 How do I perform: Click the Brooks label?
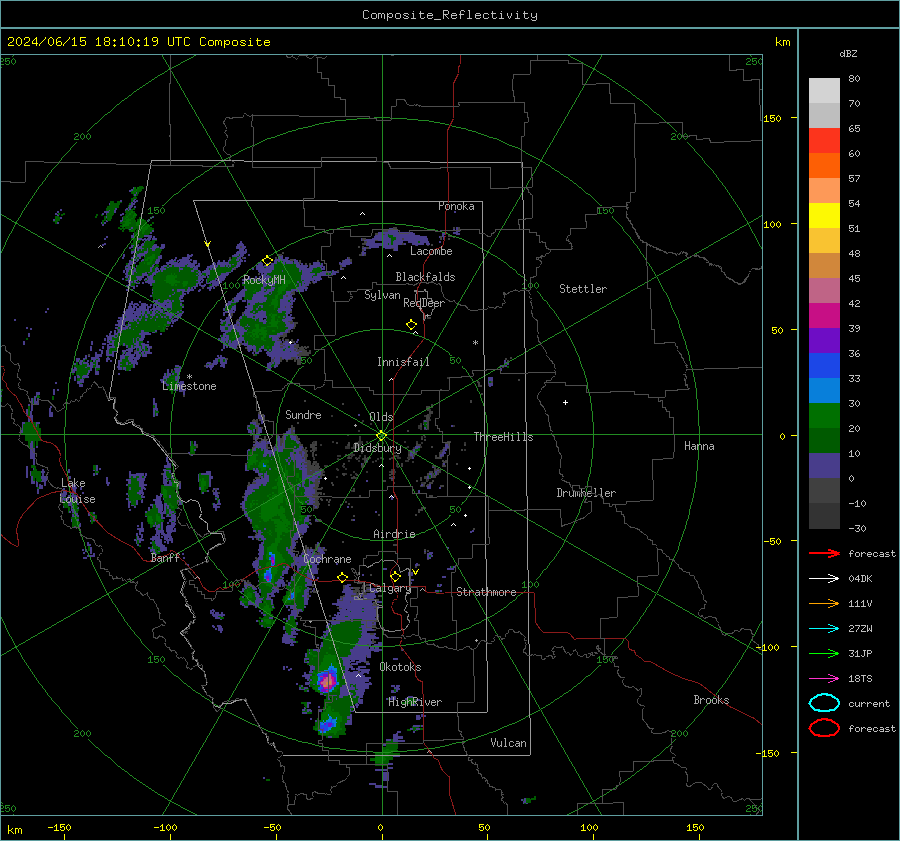click(711, 700)
